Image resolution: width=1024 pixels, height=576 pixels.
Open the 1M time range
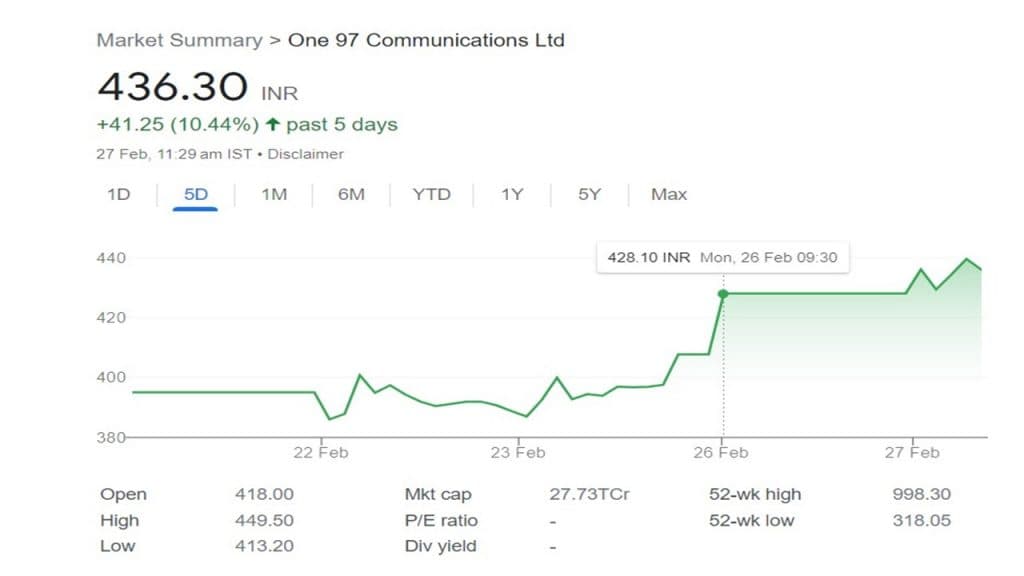(x=273, y=194)
